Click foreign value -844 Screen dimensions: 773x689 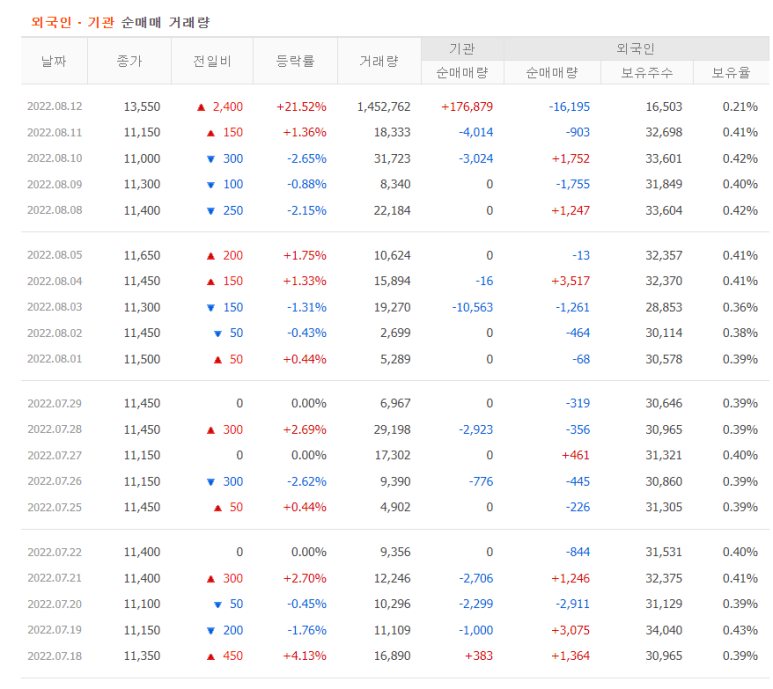pos(578,552)
